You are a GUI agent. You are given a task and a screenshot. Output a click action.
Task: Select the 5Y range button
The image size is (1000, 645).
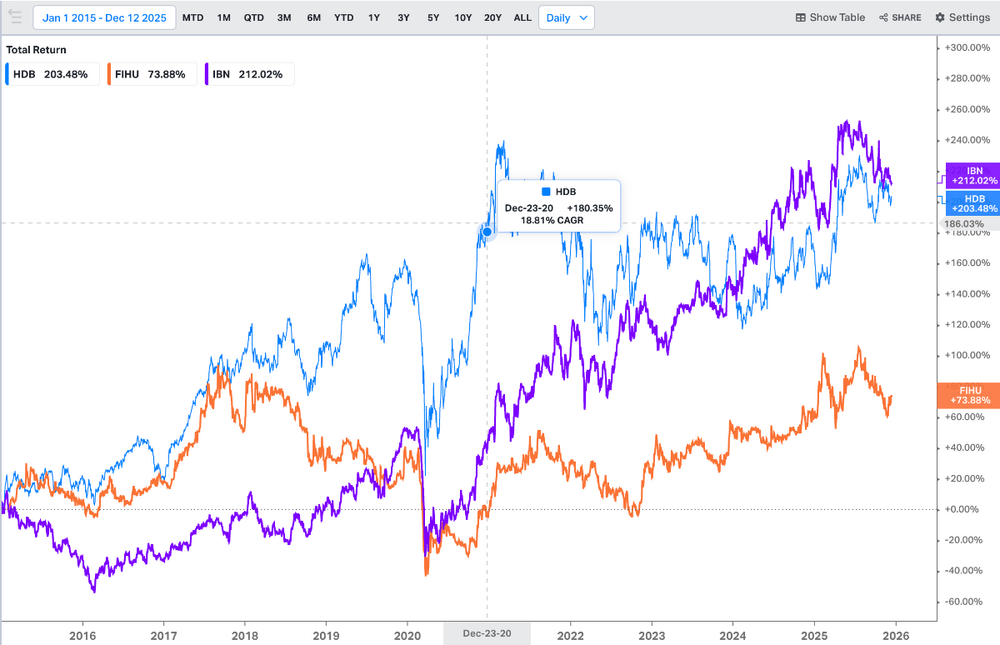[434, 18]
